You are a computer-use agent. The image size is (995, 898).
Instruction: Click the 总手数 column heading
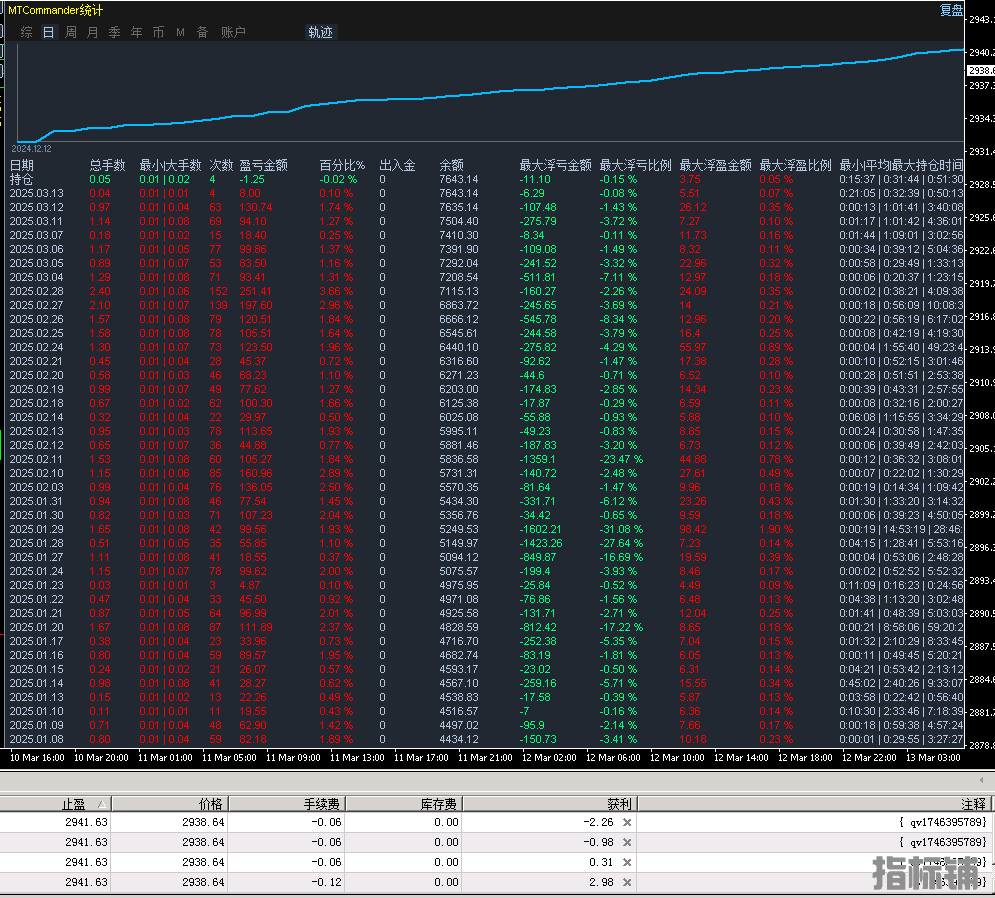[x=107, y=166]
